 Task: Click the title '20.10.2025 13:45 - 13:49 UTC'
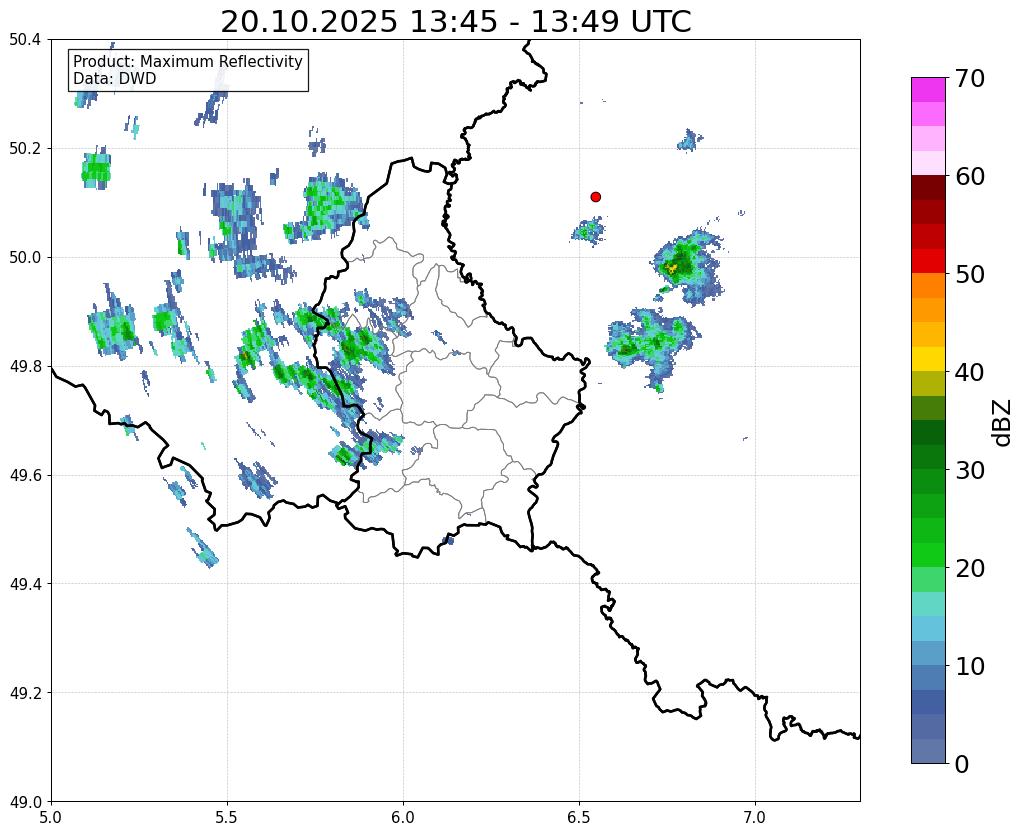(x=455, y=22)
